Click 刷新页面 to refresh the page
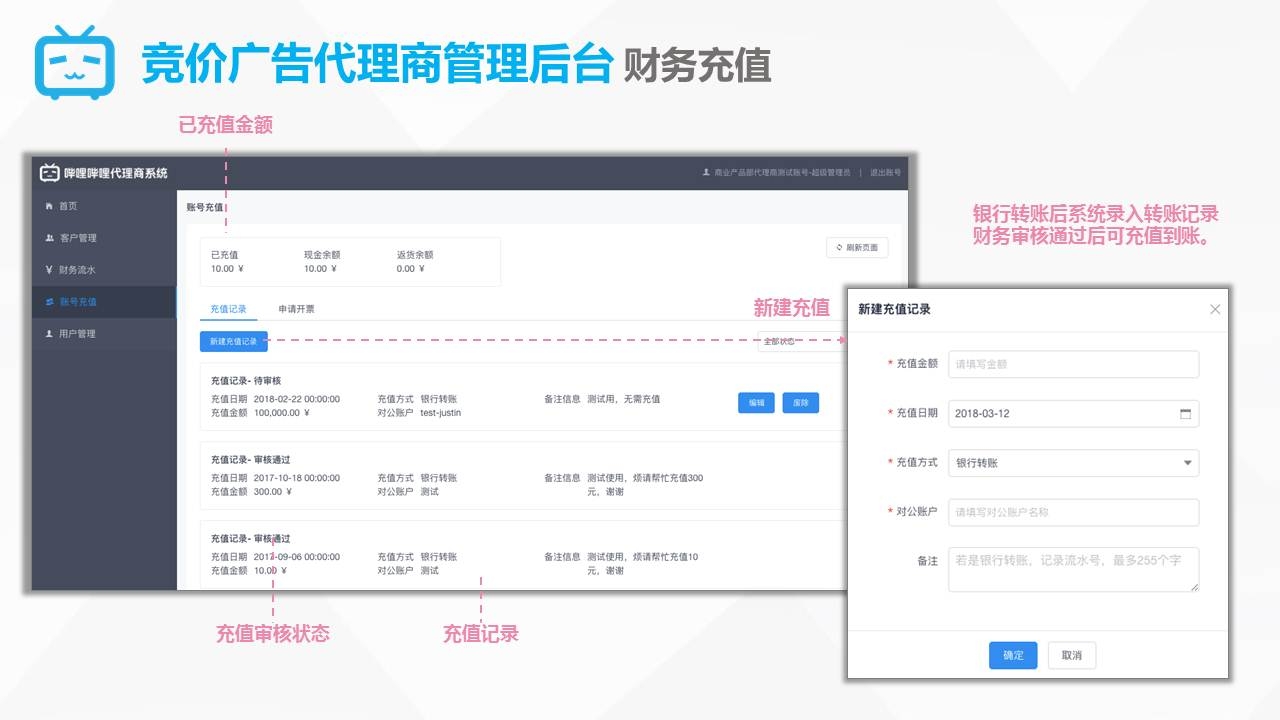Screen dimensions: 1280x720 pos(857,248)
